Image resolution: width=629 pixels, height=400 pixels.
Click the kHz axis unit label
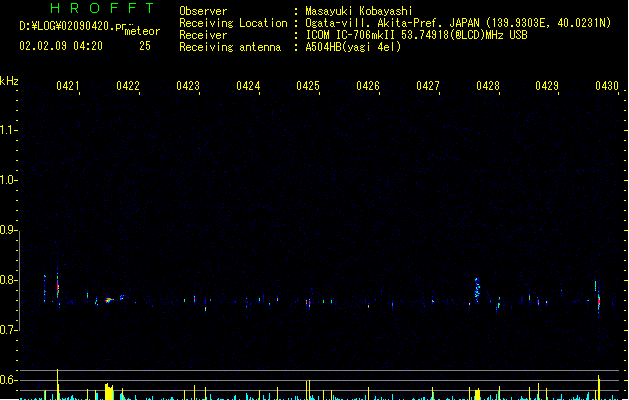pyautogui.click(x=9, y=81)
